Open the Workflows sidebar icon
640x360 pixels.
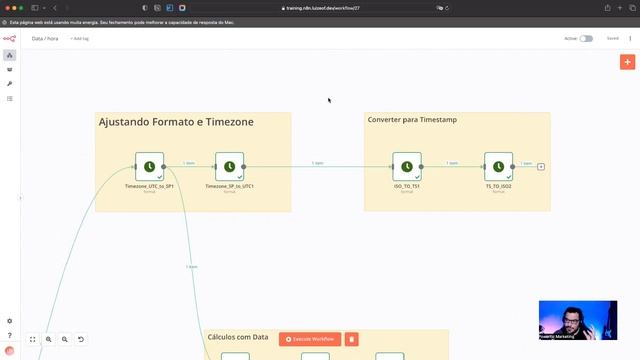click(10, 55)
